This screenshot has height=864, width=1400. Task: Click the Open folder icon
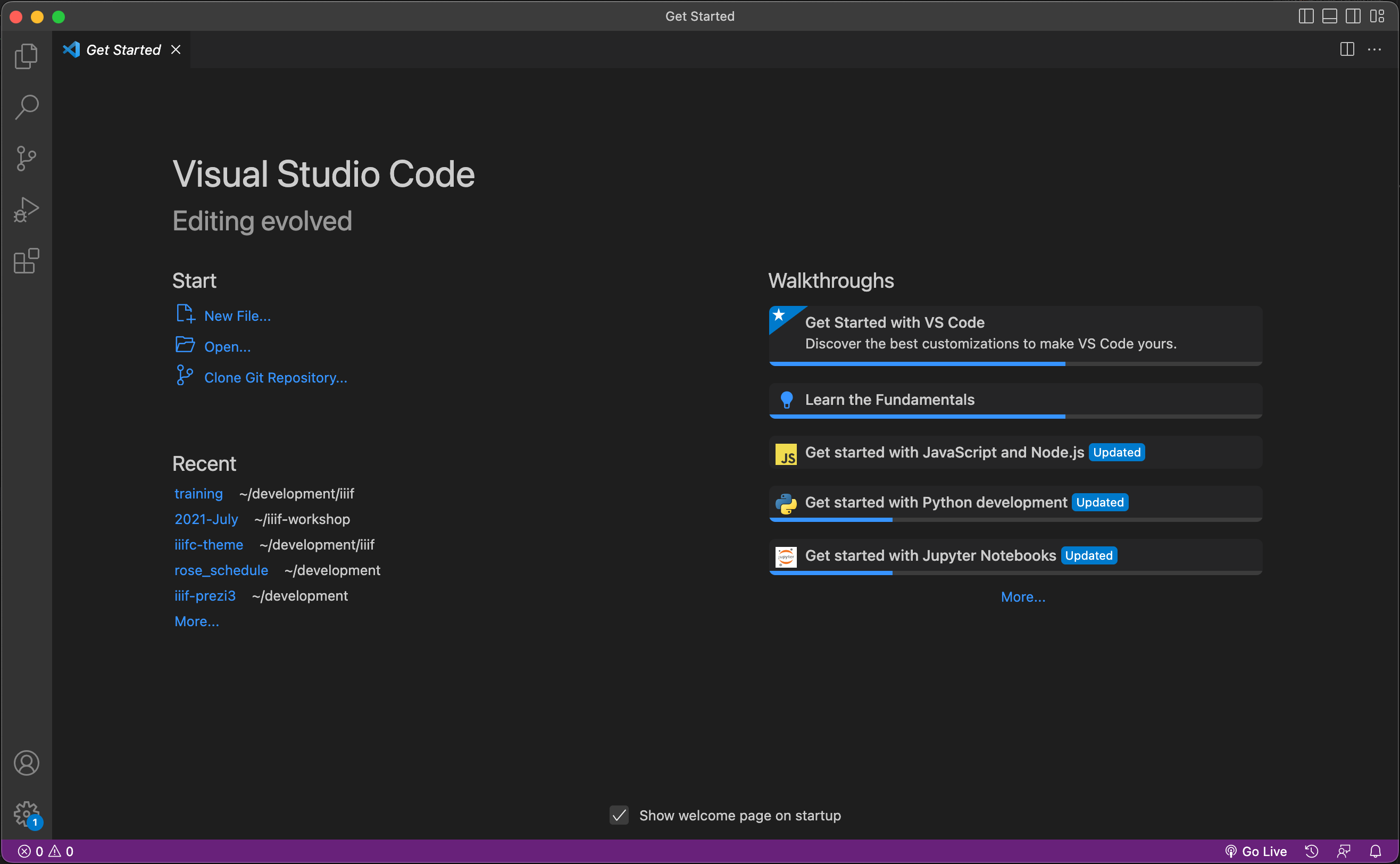pos(185,345)
